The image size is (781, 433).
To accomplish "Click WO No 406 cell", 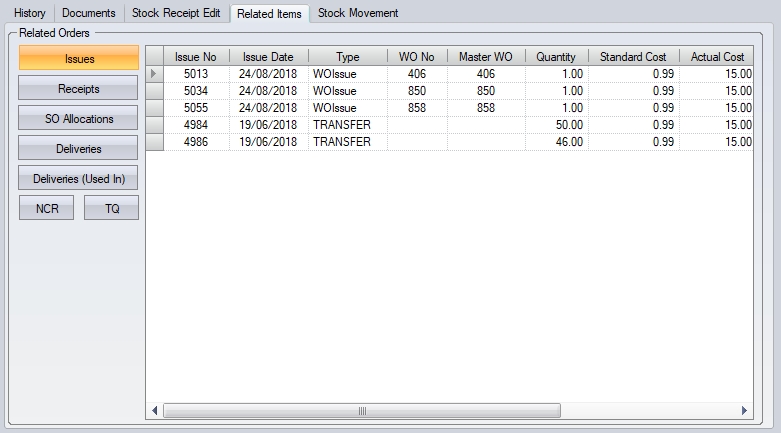I will tap(417, 74).
